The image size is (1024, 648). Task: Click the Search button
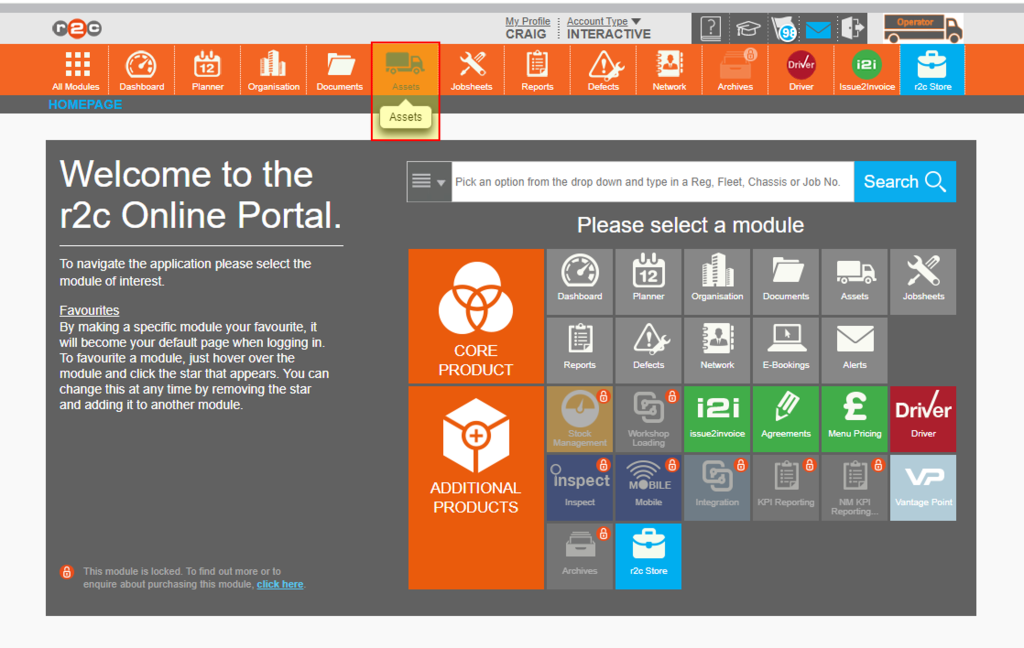904,182
